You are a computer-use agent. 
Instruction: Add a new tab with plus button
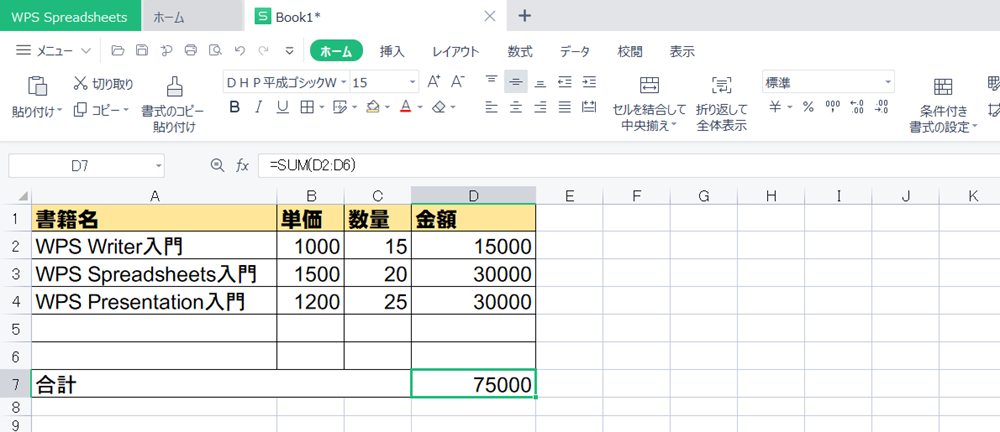point(524,16)
